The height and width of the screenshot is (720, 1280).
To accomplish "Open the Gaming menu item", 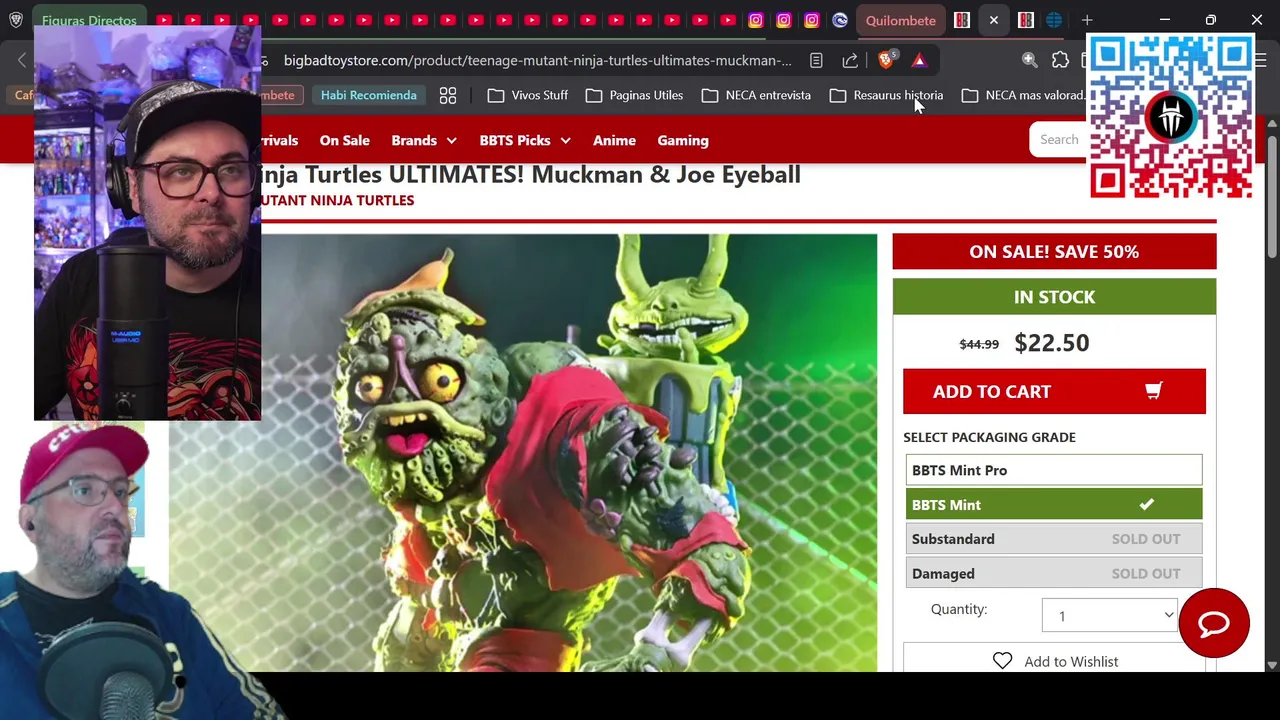I will click(x=683, y=140).
